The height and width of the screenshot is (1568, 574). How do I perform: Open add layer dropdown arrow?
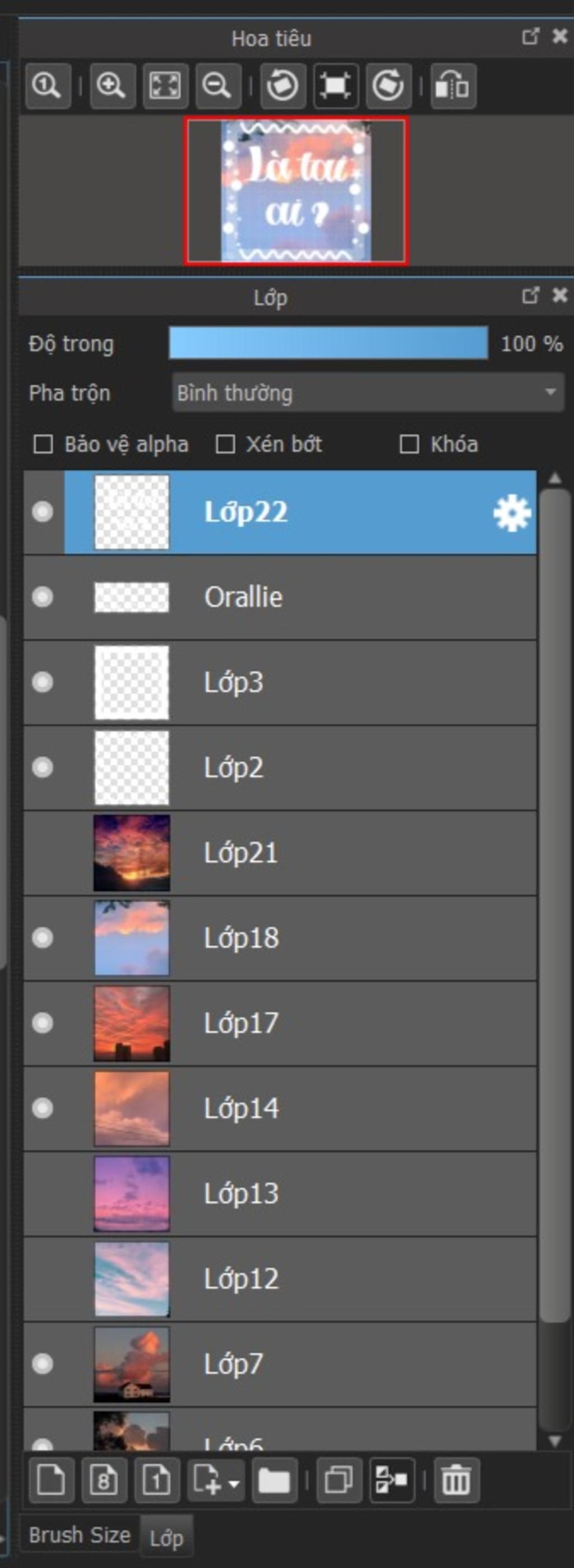pos(234,1483)
